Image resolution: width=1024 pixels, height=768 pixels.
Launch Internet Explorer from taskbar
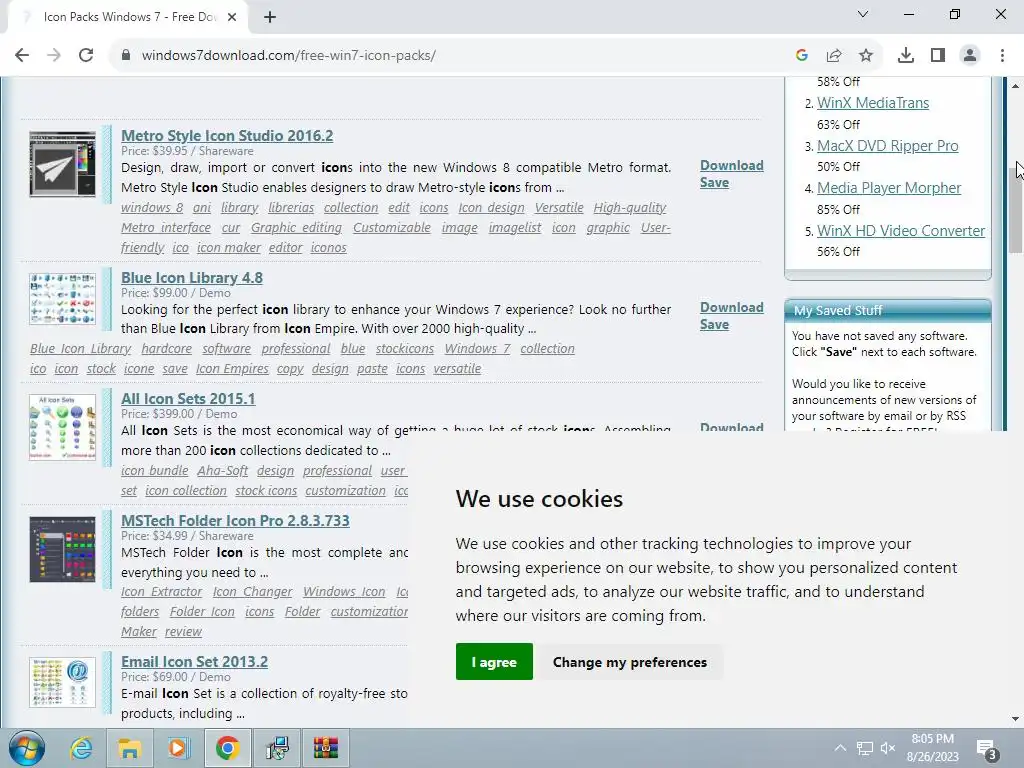[x=81, y=748]
